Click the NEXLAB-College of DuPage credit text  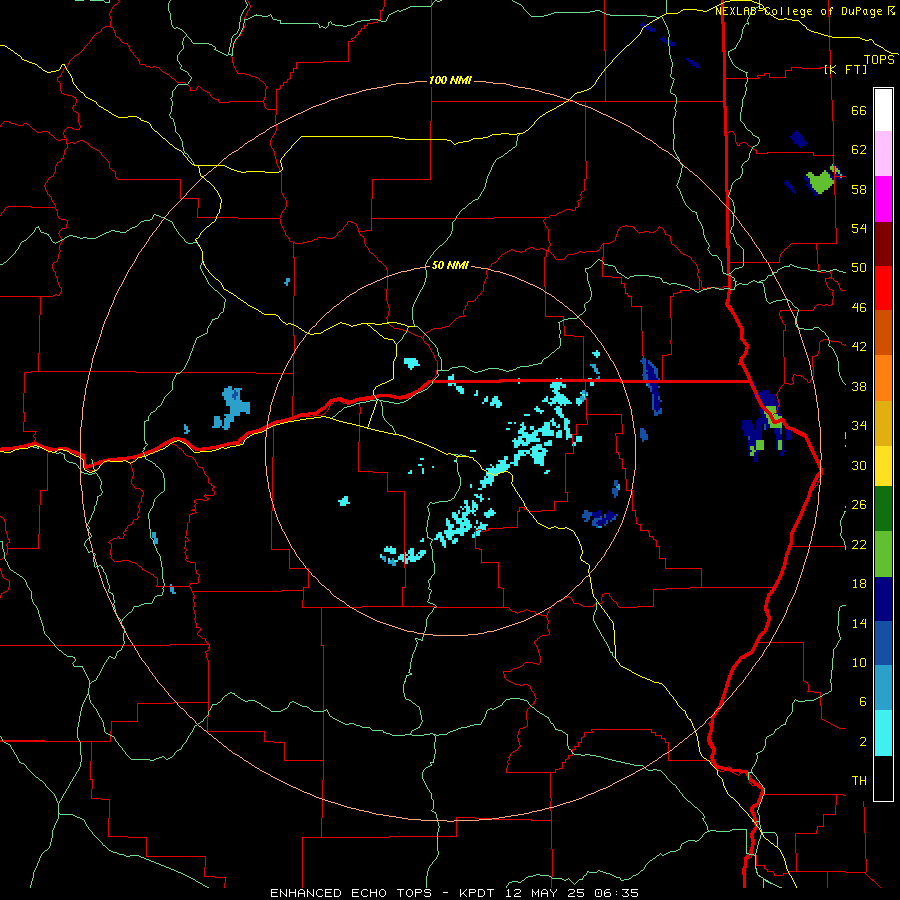tap(804, 11)
